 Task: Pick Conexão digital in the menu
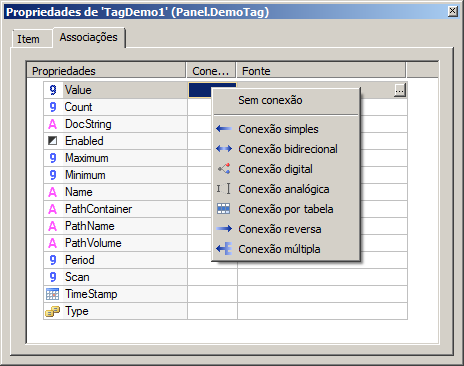pyautogui.click(x=286, y=169)
